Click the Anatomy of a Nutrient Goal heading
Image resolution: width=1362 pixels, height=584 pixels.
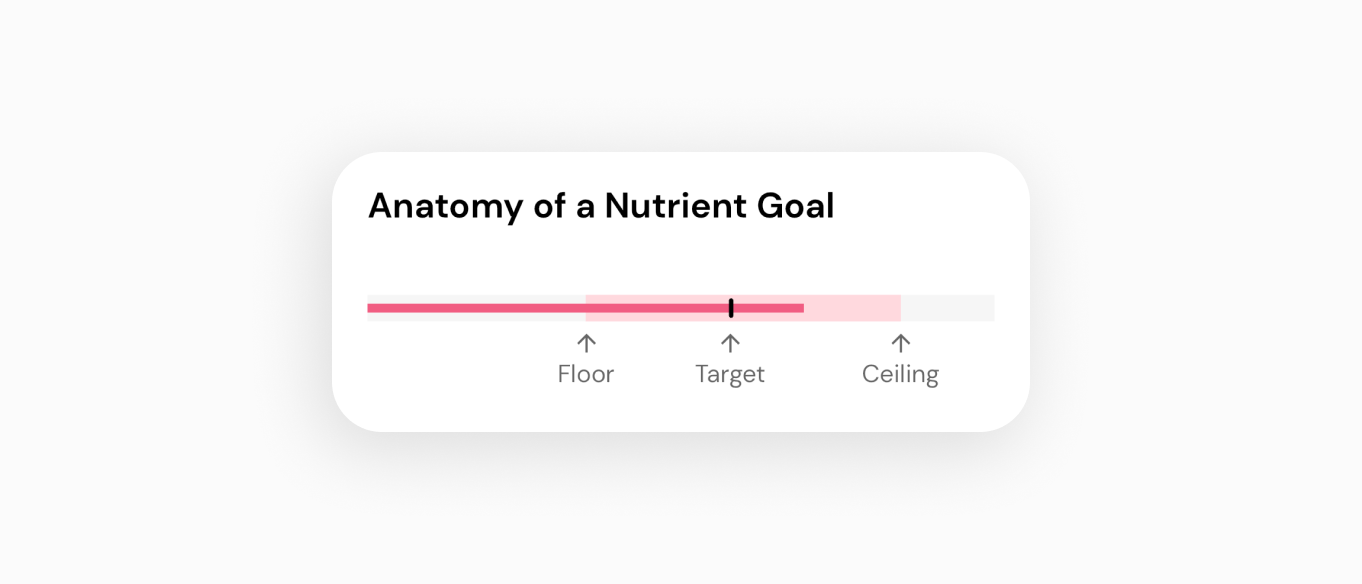[601, 206]
